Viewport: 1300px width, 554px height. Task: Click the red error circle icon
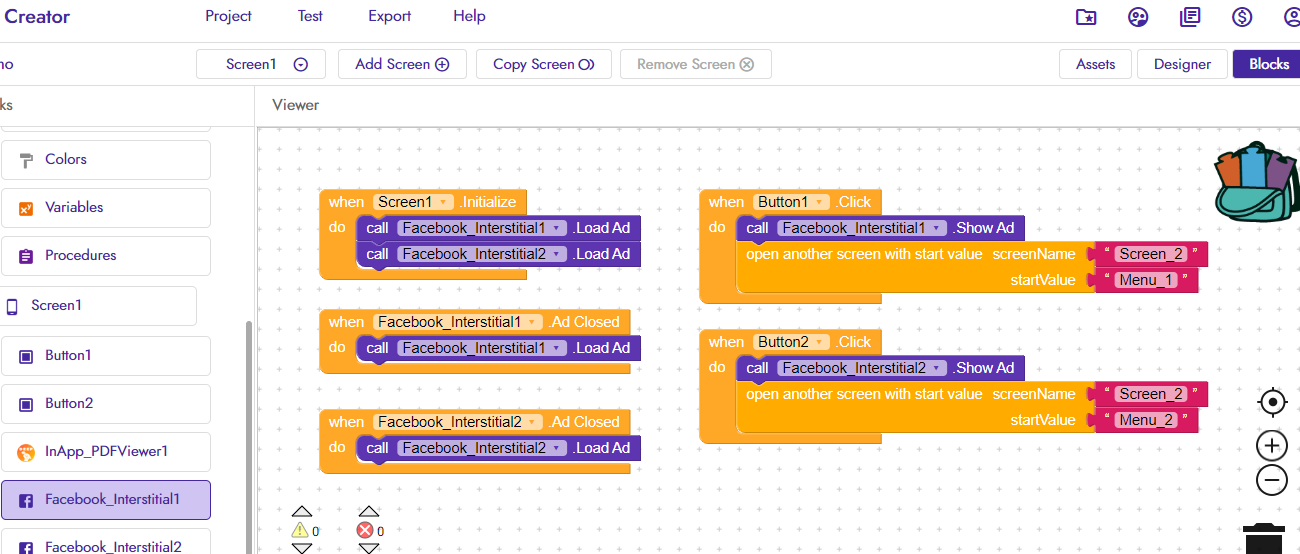(365, 530)
